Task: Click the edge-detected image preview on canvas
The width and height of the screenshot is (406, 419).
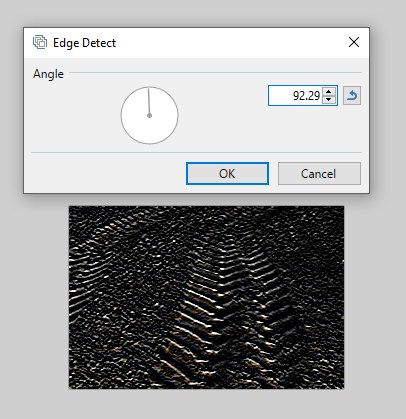Action: click(x=206, y=297)
